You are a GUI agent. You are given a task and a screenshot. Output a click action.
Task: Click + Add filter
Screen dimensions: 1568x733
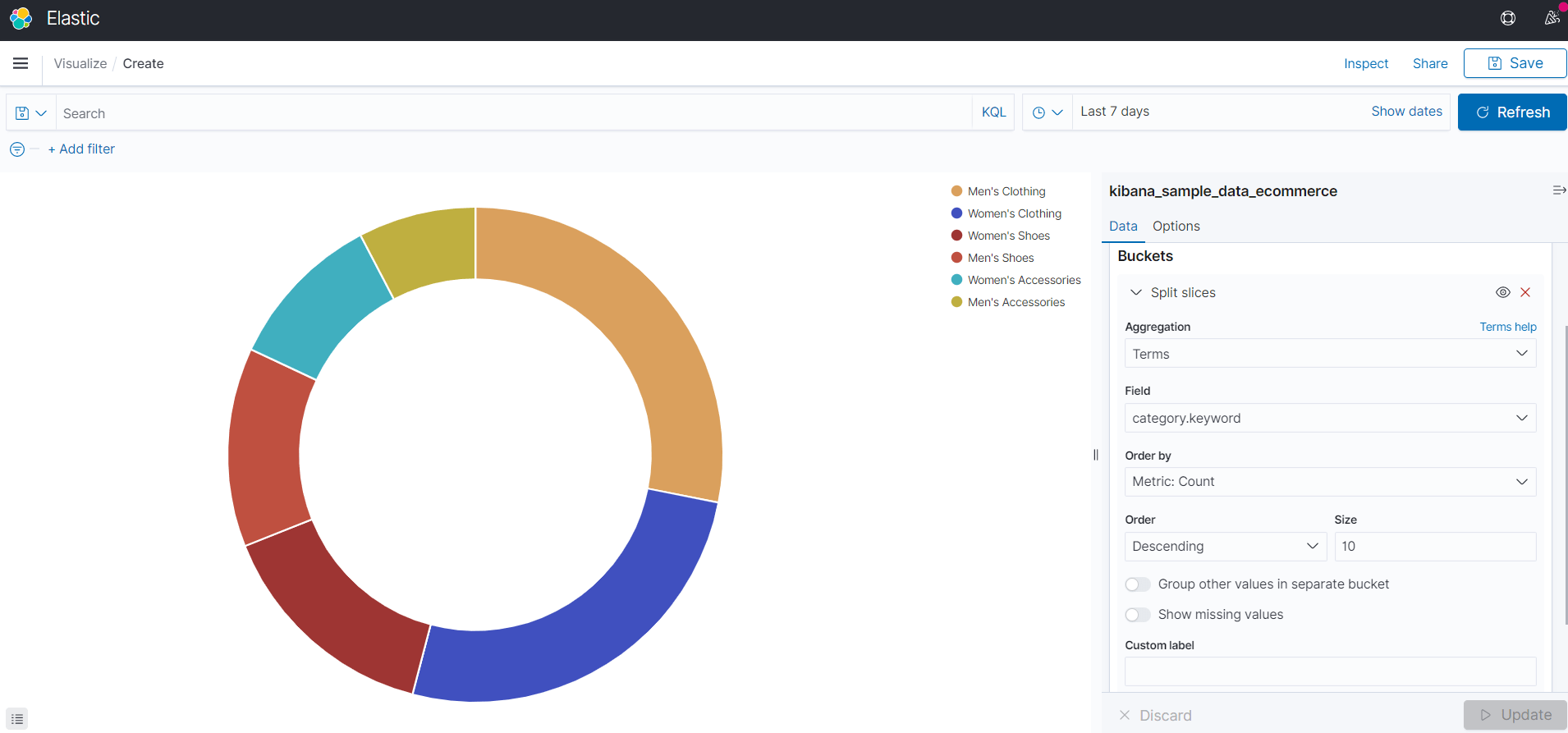coord(81,149)
